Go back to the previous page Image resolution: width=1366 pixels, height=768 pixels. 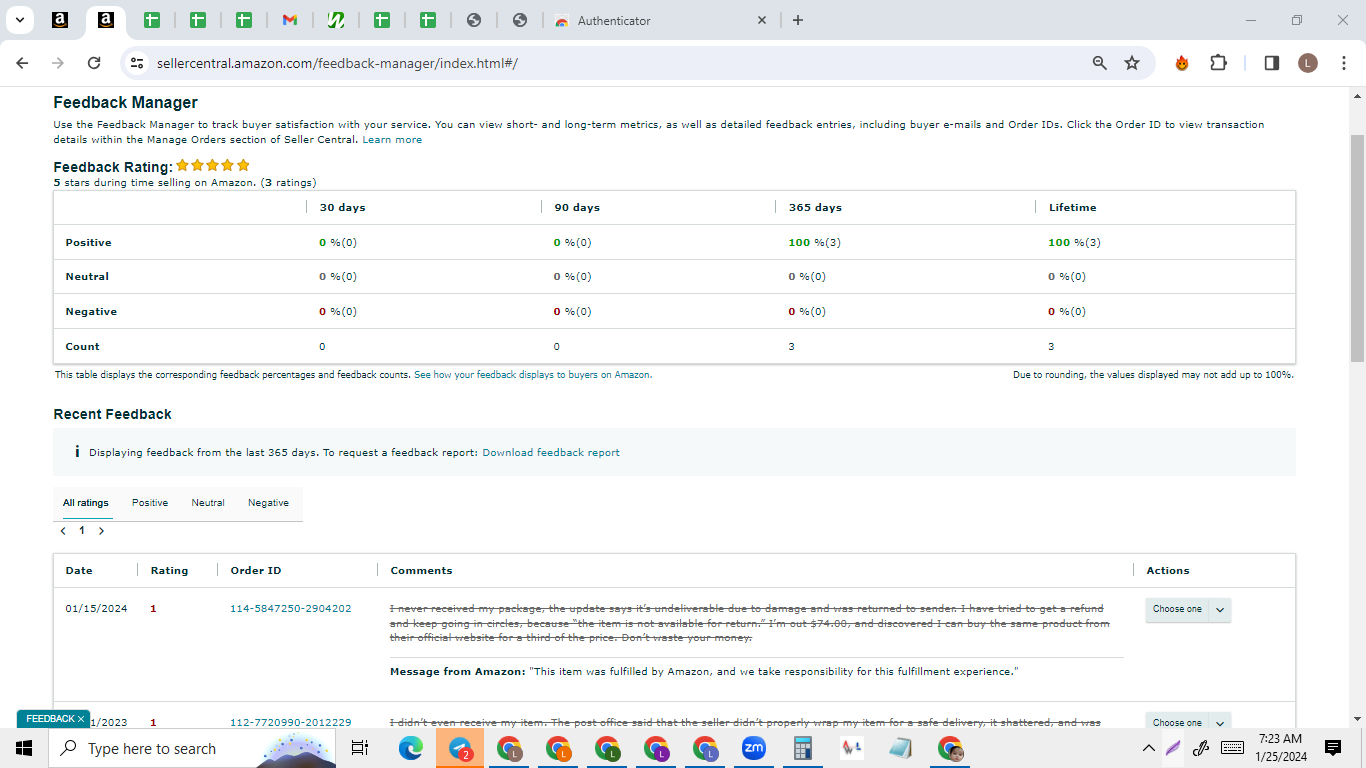pyautogui.click(x=22, y=63)
